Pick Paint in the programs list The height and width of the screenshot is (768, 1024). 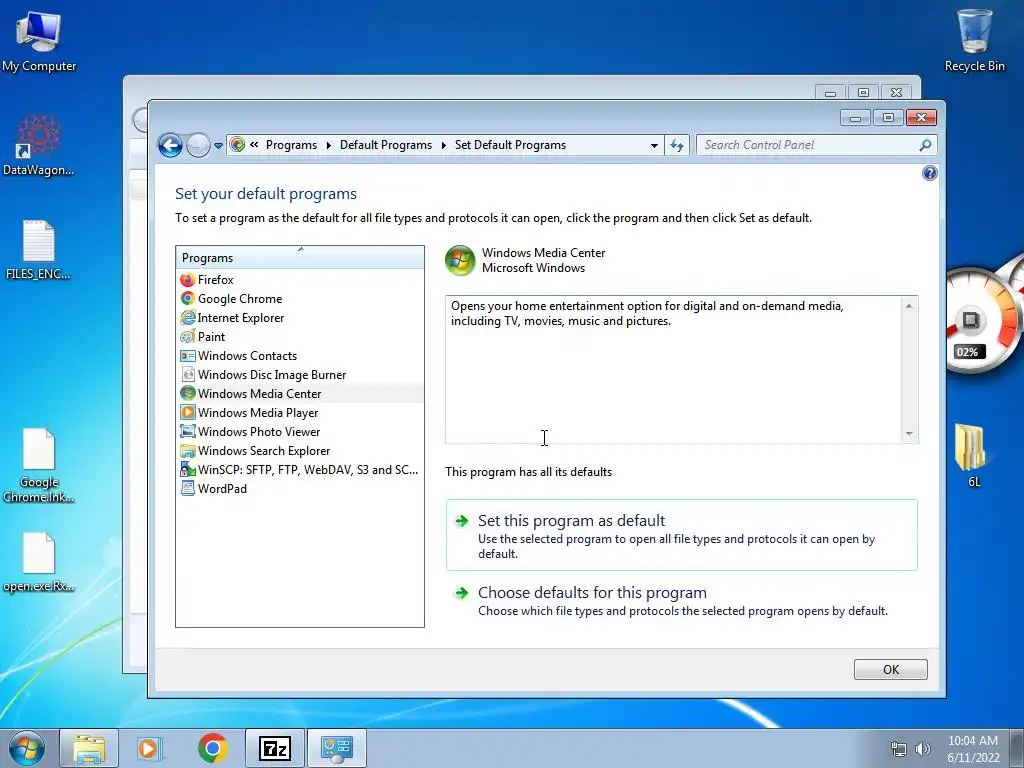[x=300, y=336]
